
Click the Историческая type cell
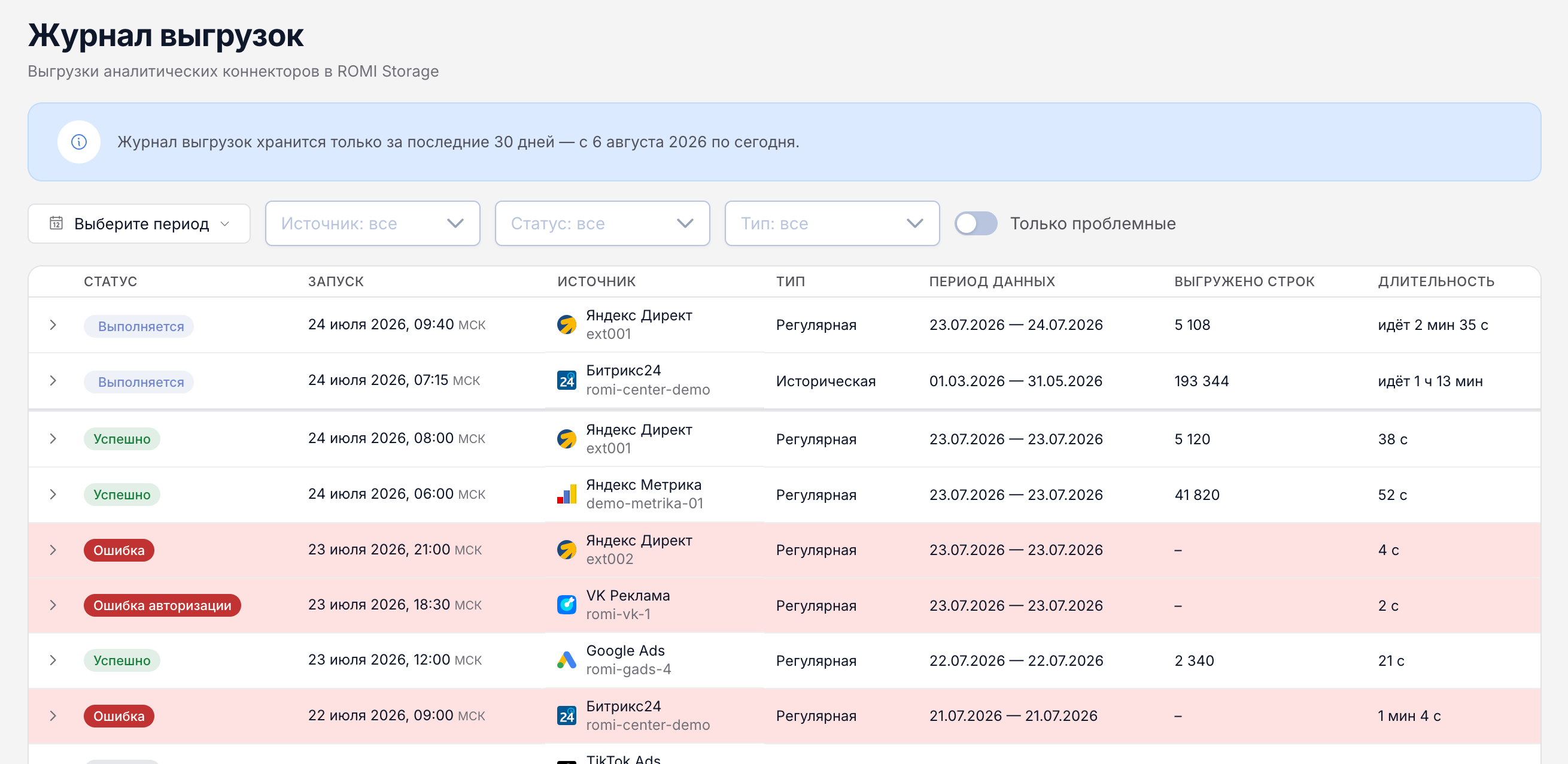pos(825,381)
